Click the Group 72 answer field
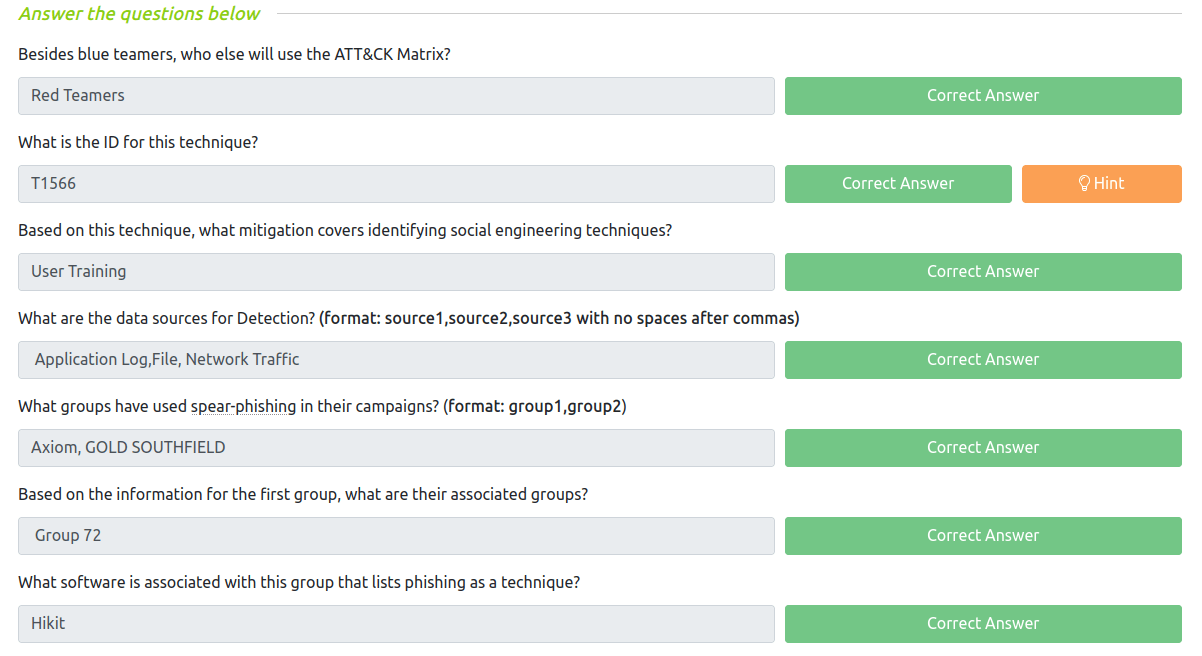The width and height of the screenshot is (1202, 656). tap(396, 536)
